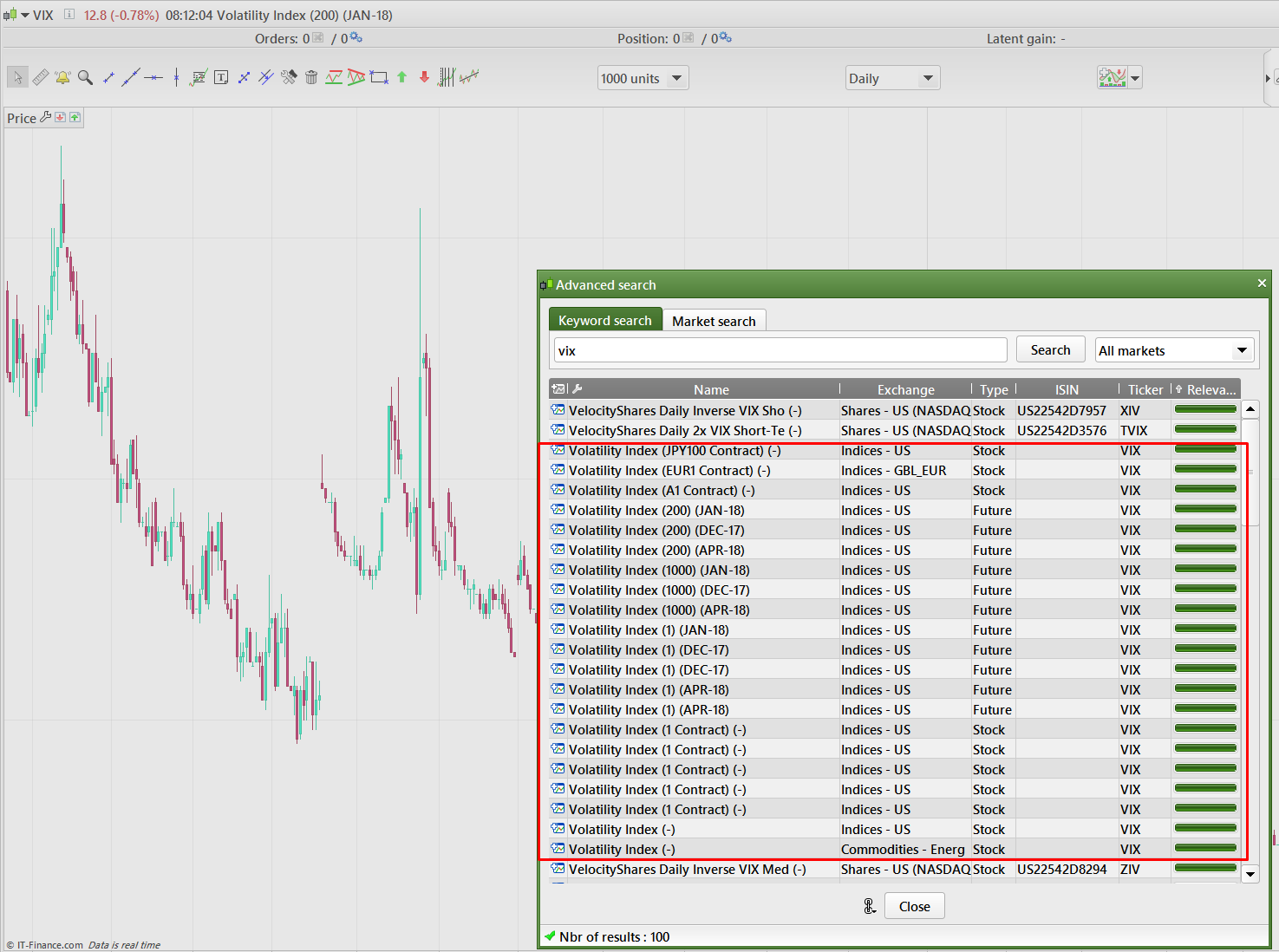Click the horizontal line drawing tool
Image resolution: width=1279 pixels, height=952 pixels.
[153, 77]
